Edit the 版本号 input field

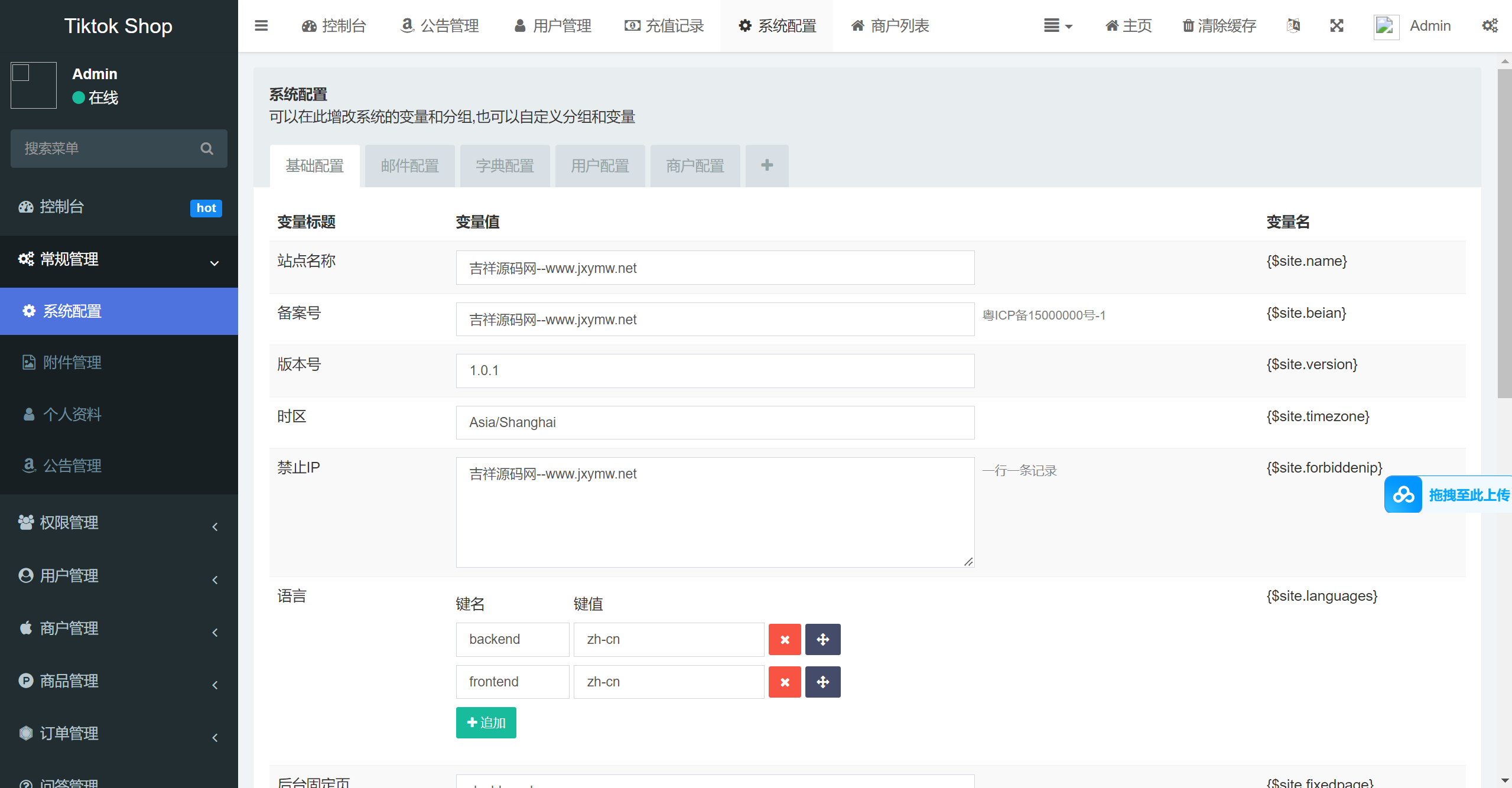tap(715, 371)
